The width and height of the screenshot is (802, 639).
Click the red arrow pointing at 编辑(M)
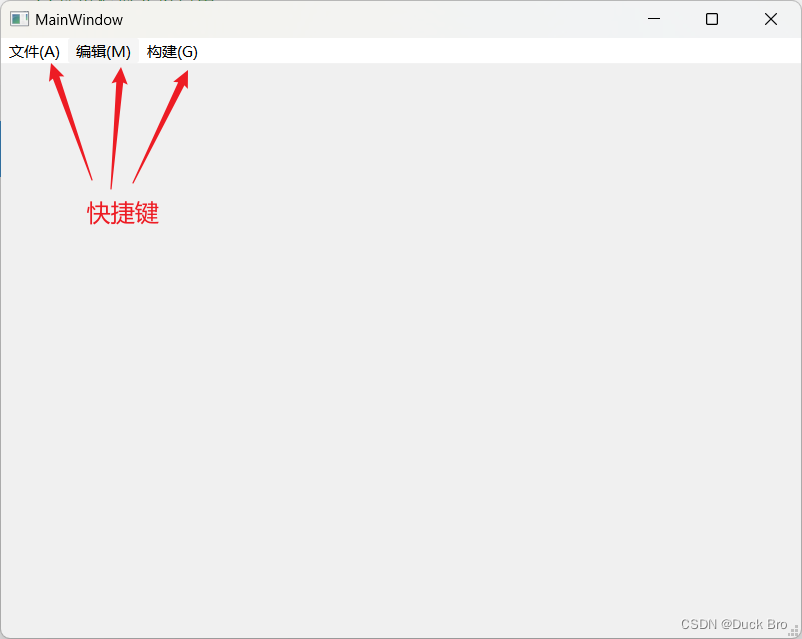(115, 125)
